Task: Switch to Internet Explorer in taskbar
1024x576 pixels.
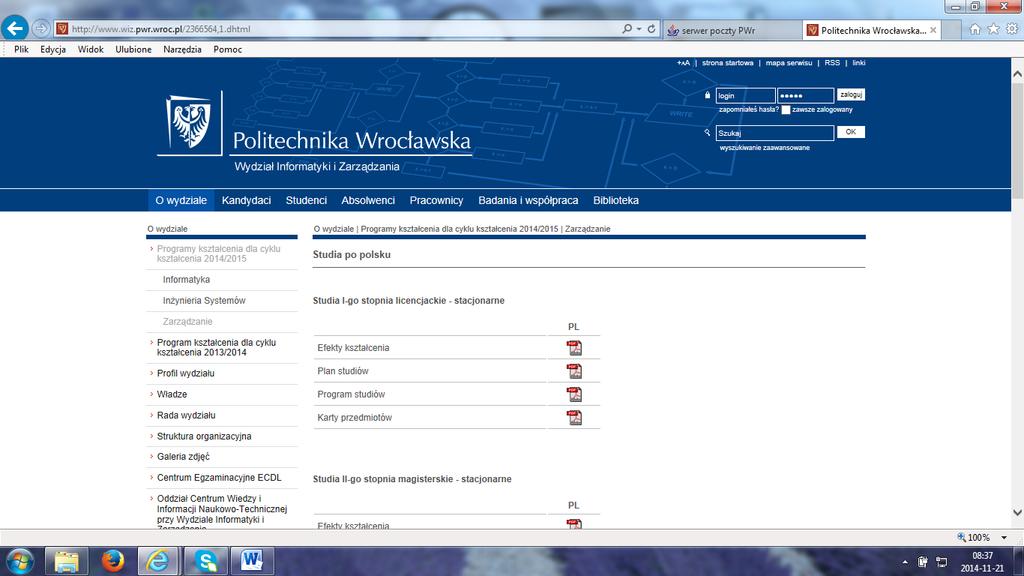Action: pos(158,561)
